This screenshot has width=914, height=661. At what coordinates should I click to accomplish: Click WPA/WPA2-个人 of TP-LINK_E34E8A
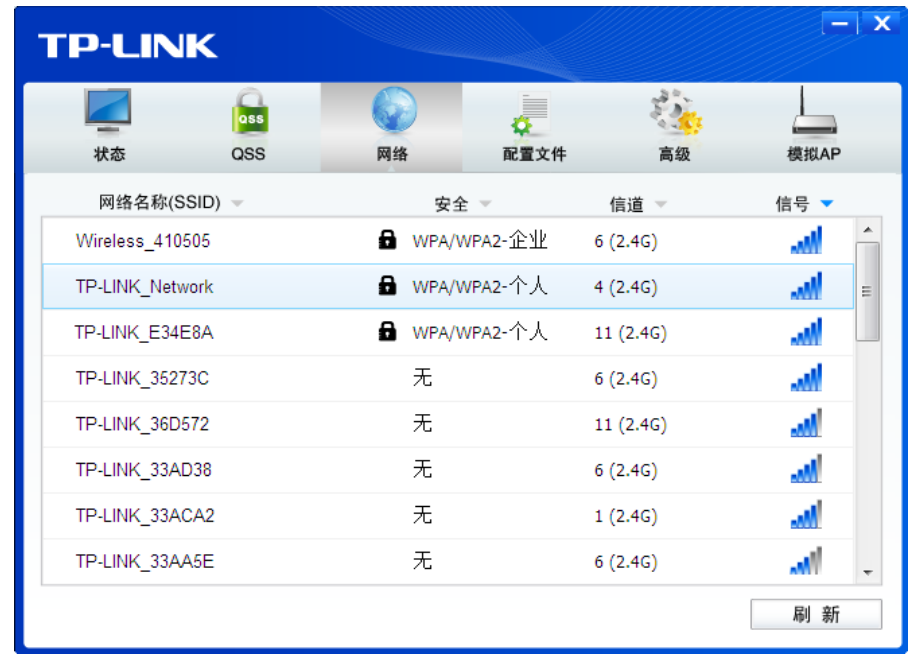pos(480,332)
